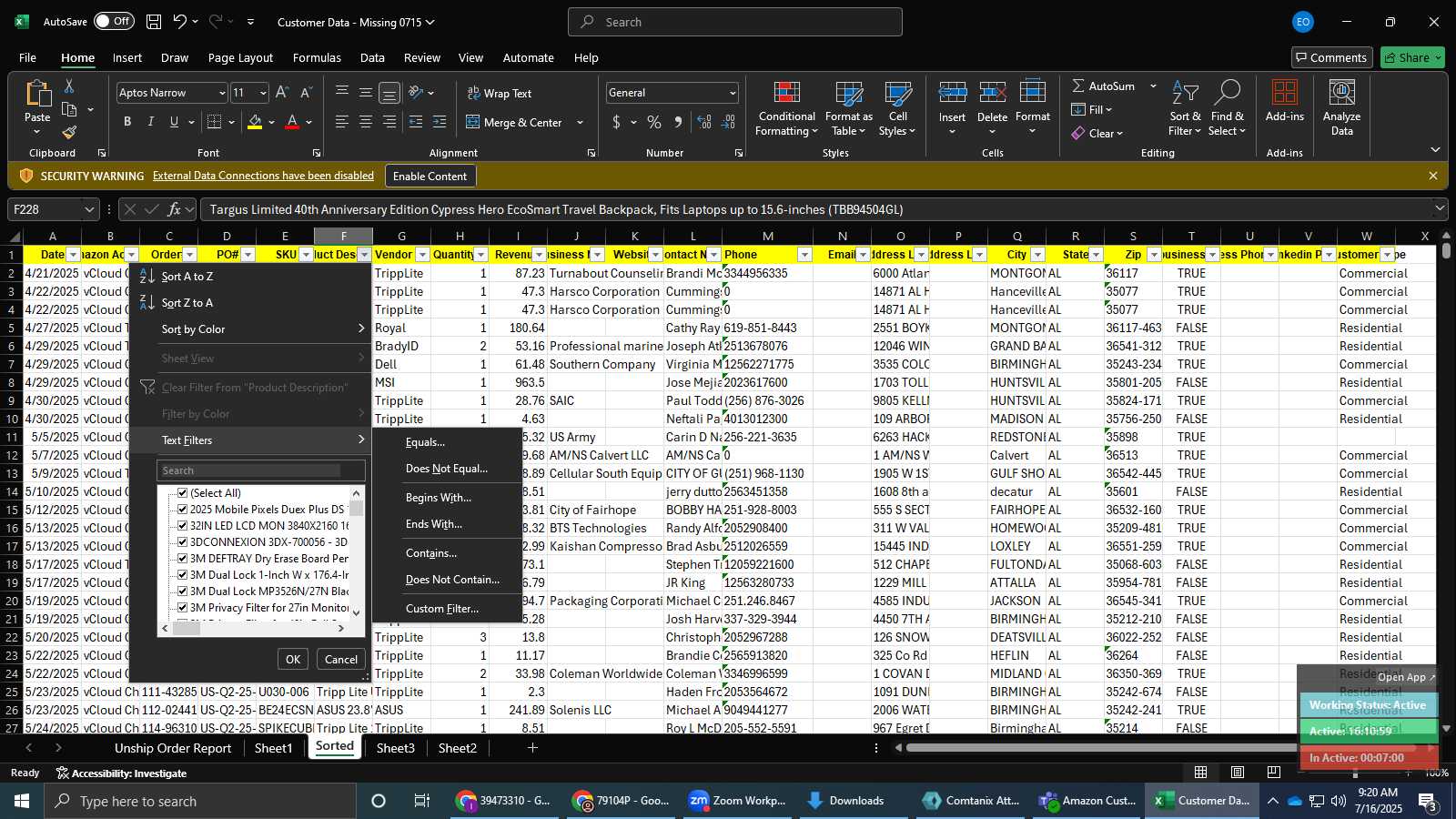Open the font size dropdown
The image size is (1456, 819).
pyautogui.click(x=263, y=93)
